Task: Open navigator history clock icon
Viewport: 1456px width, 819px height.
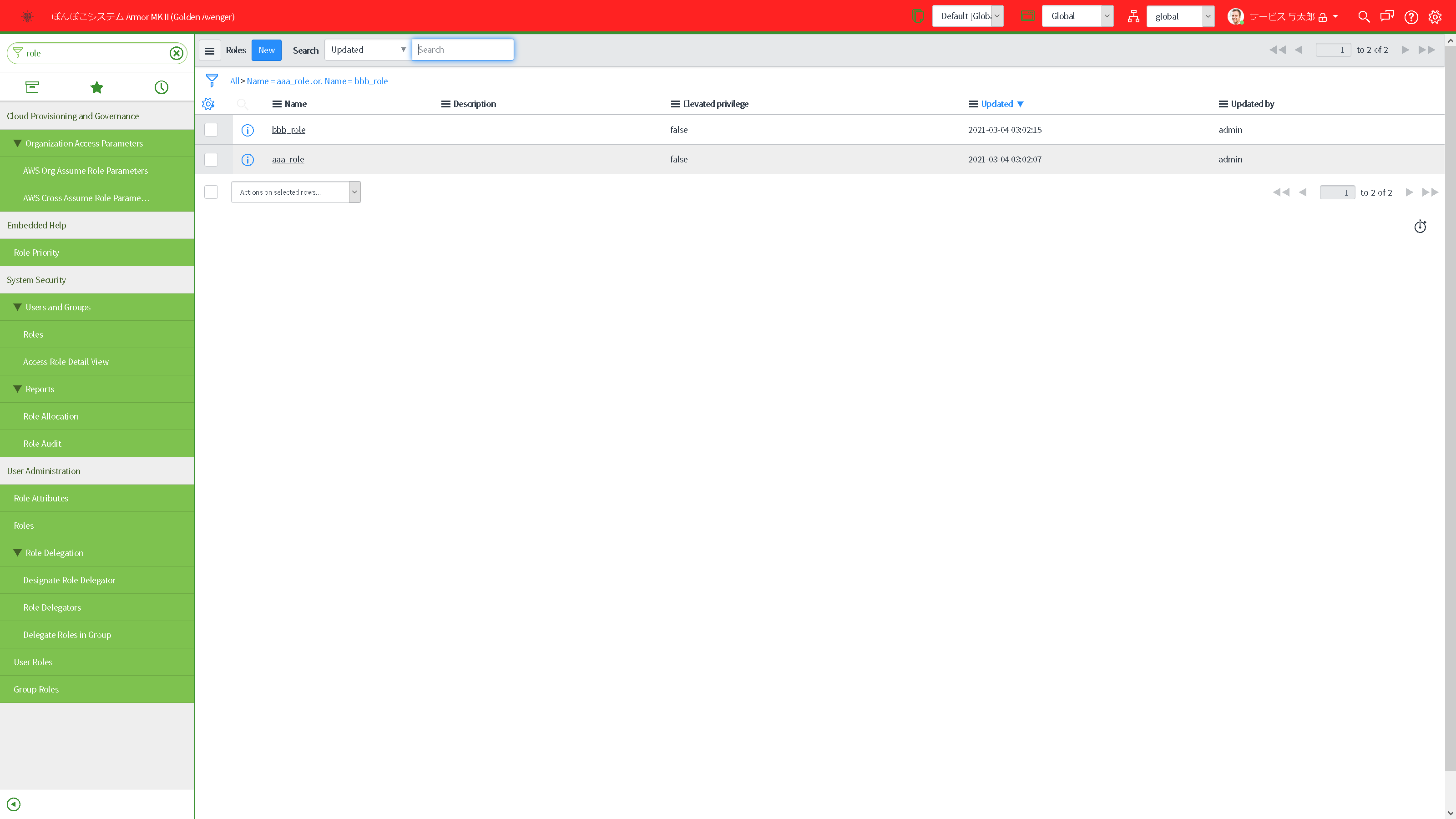Action: (x=162, y=87)
